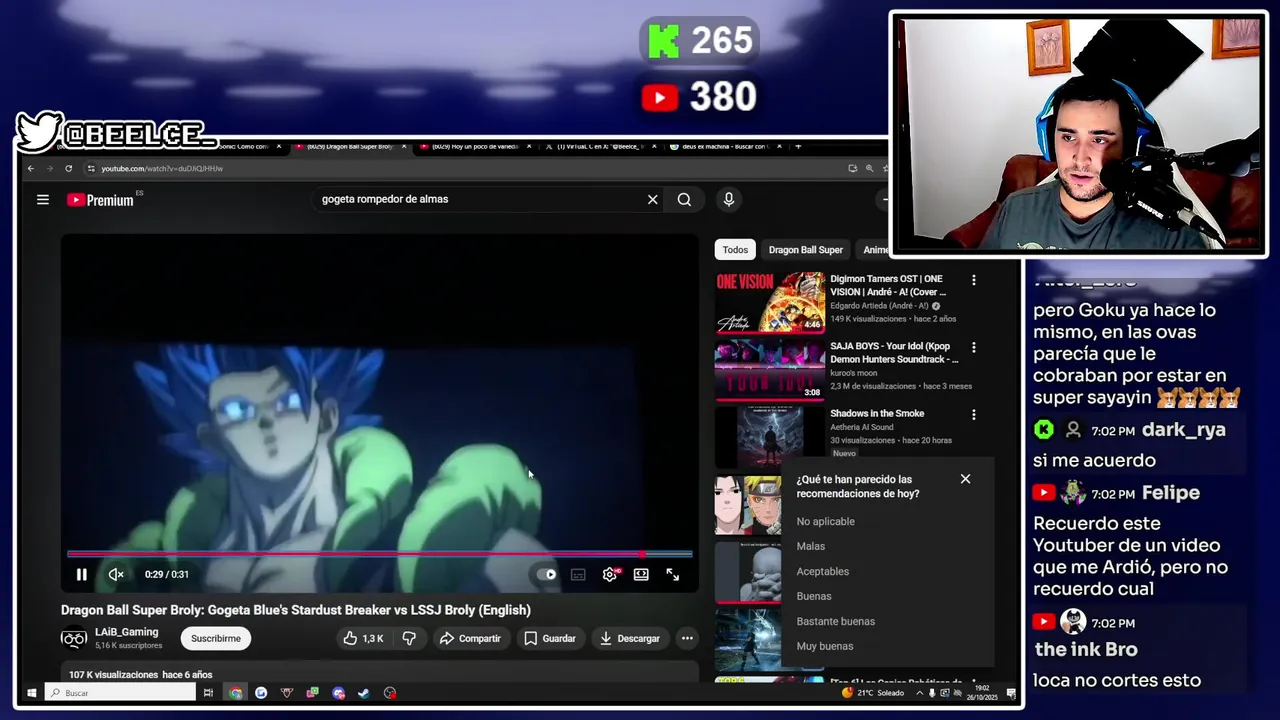Choose Bastante buenas in the survey
1280x720 pixels.
[x=836, y=622]
